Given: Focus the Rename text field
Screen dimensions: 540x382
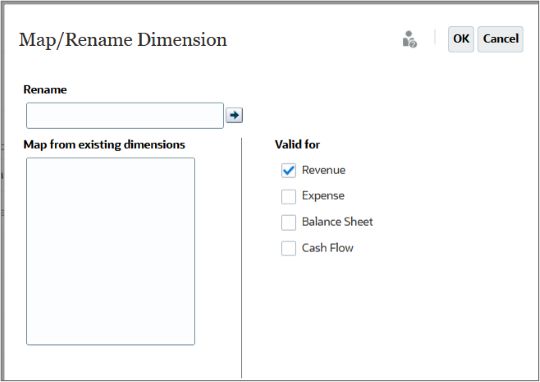Looking at the screenshot, I should pyautogui.click(x=125, y=115).
